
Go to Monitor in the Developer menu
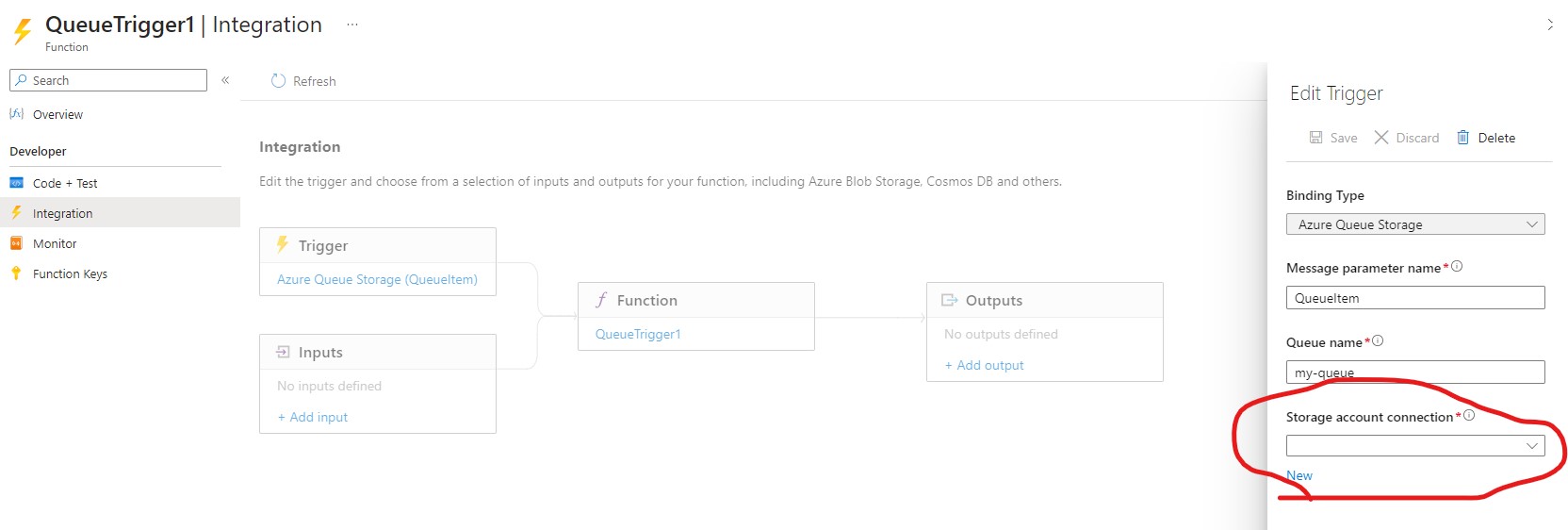coord(55,243)
